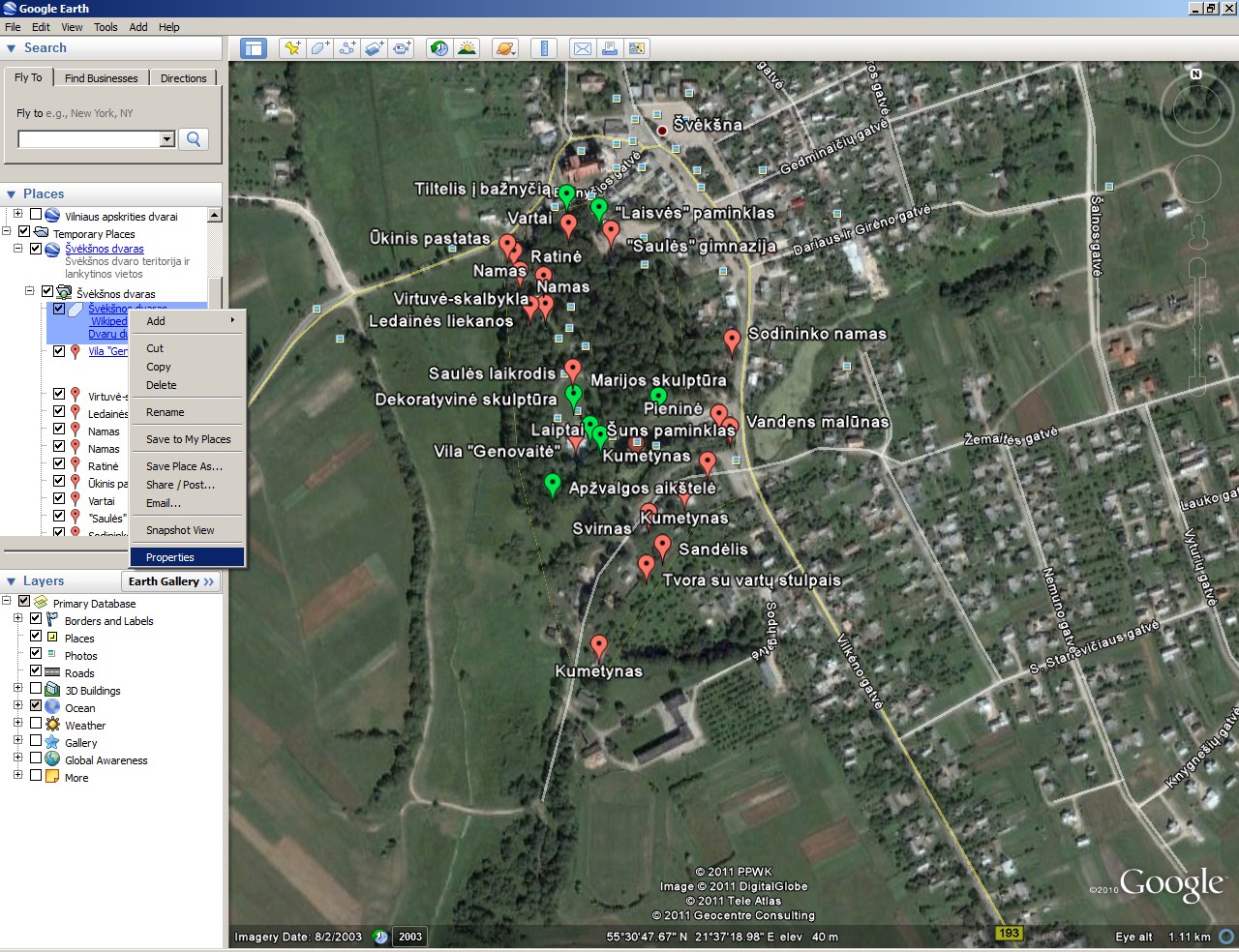The height and width of the screenshot is (952, 1239).
Task: Collapse the Layers panel section
Action: point(12,581)
